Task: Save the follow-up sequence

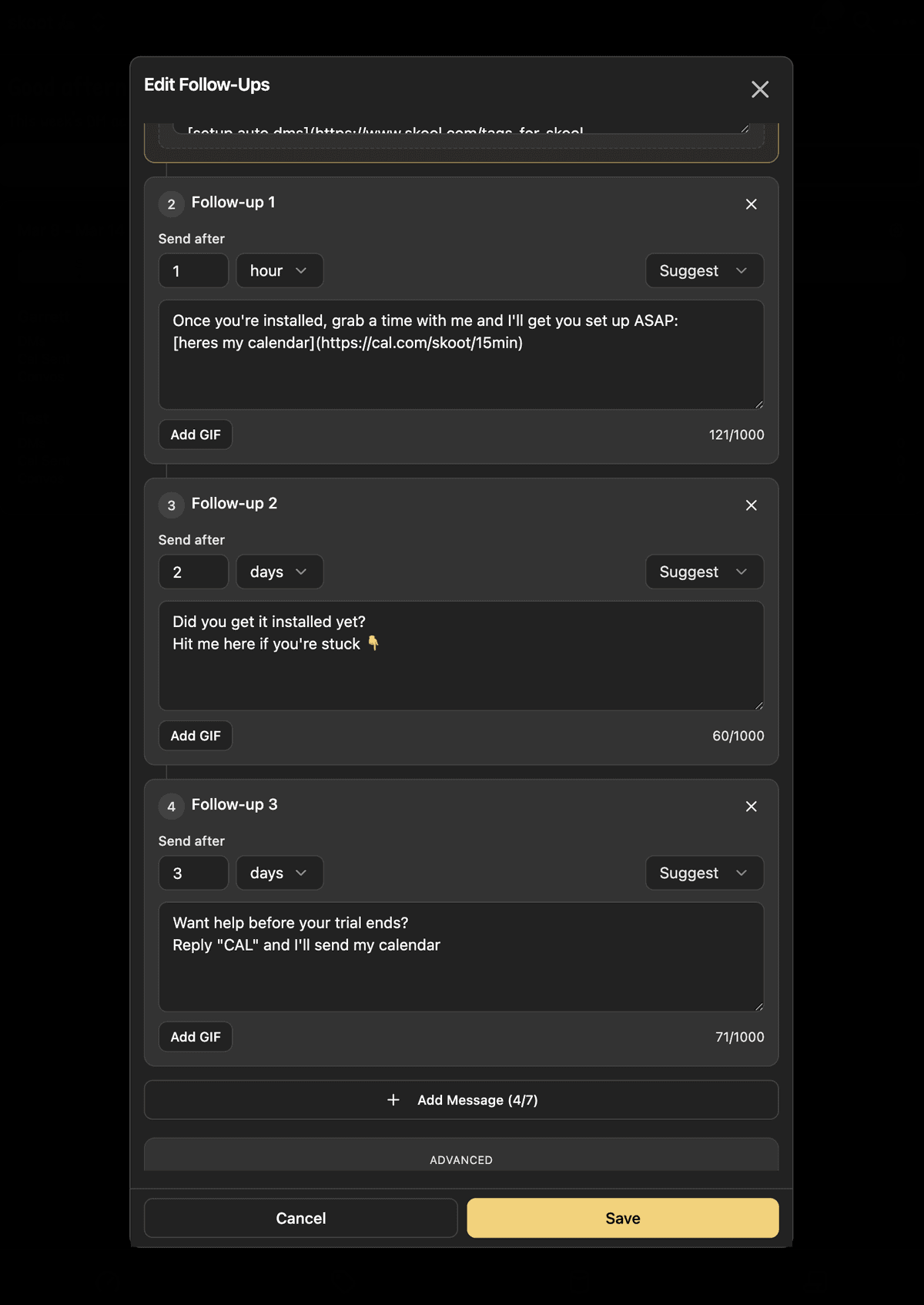Action: coord(622,1218)
